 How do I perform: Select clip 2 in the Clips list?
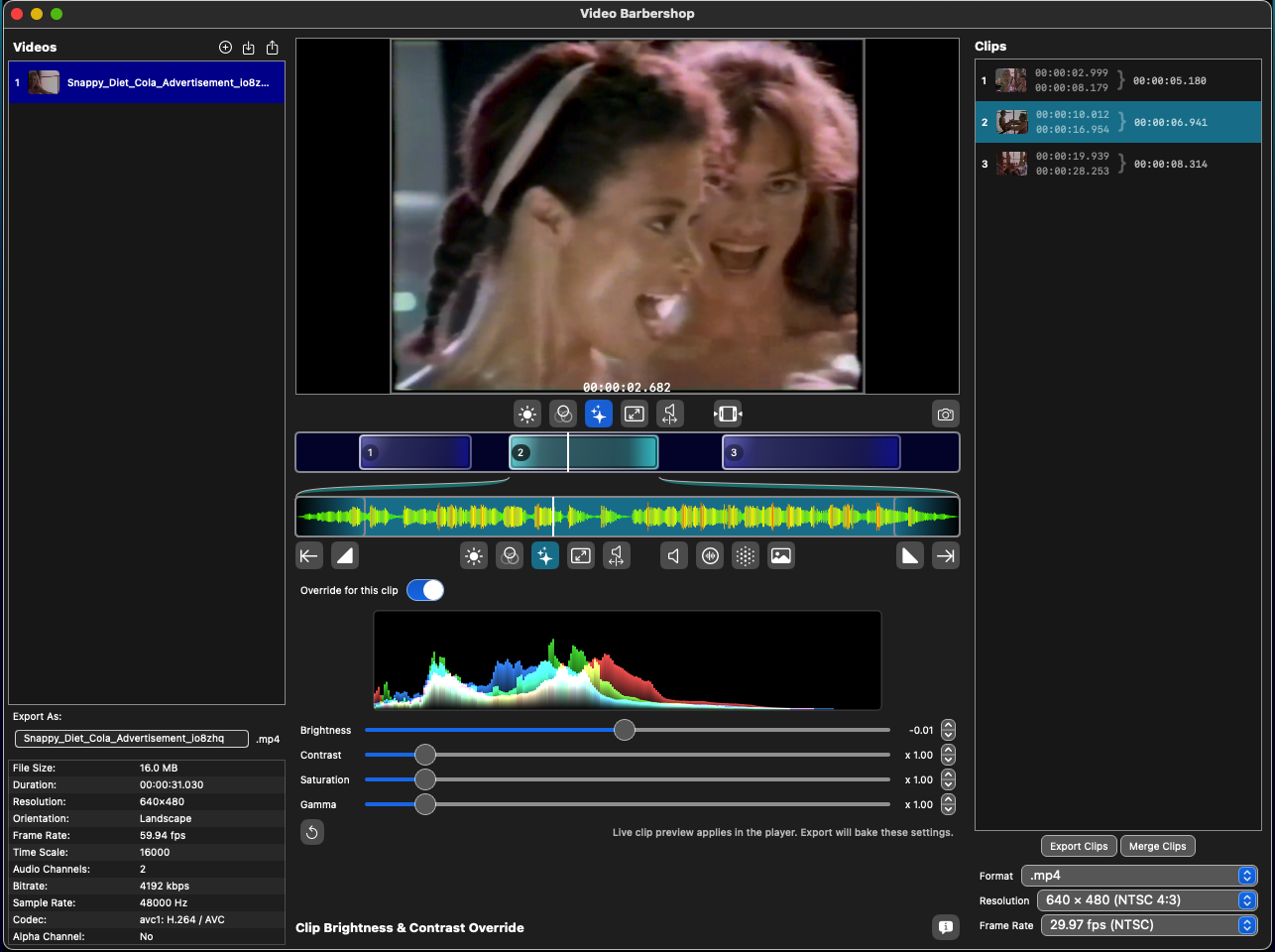[x=1117, y=122]
